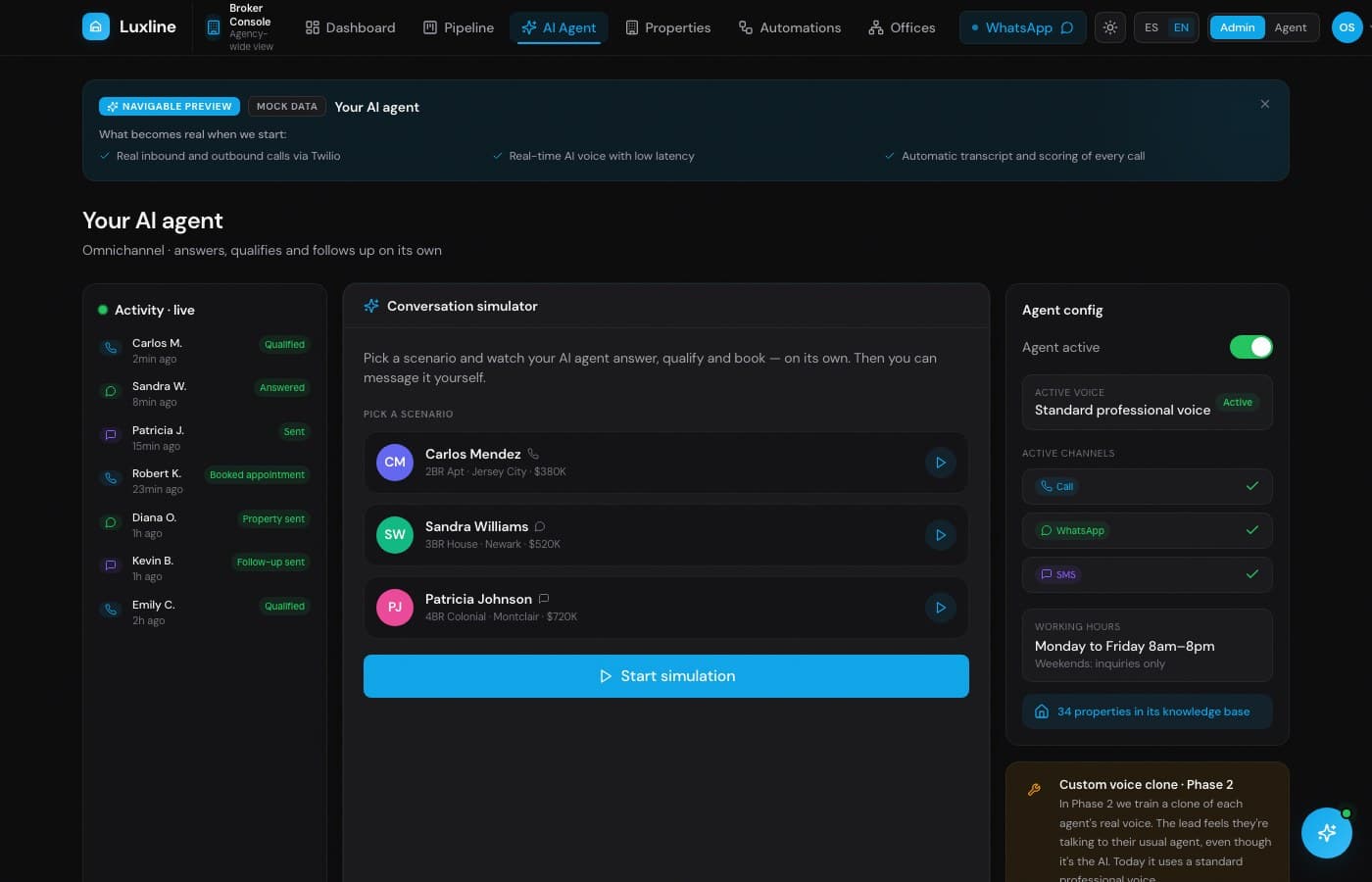This screenshot has width=1372, height=882.
Task: Click the PJ avatar for Patricia Johnson
Action: click(x=395, y=608)
